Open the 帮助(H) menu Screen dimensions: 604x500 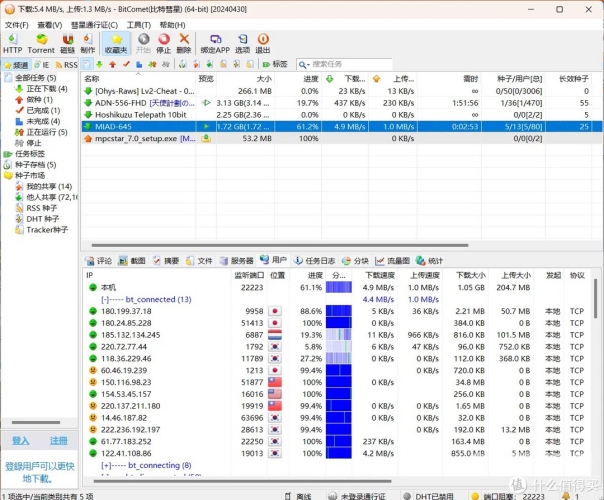click(x=172, y=25)
